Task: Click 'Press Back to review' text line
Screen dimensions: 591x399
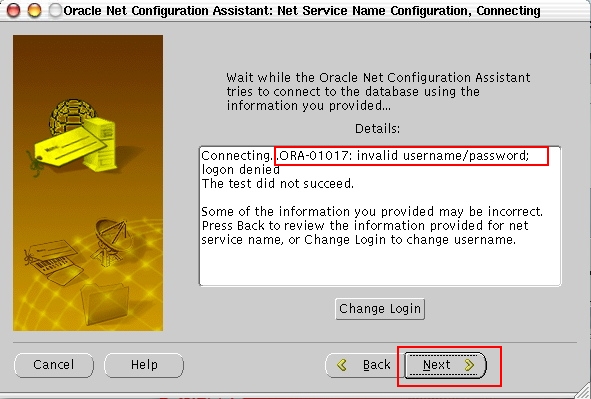Action: click(365, 226)
